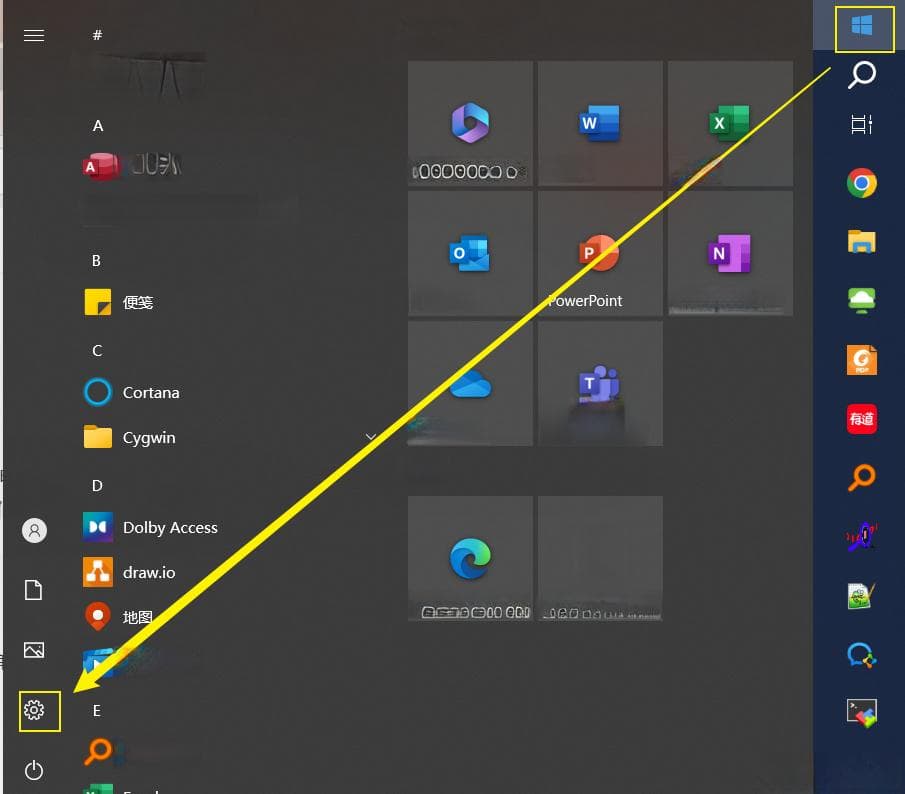
Task: Open the user account icon in Start
Action: [x=34, y=530]
